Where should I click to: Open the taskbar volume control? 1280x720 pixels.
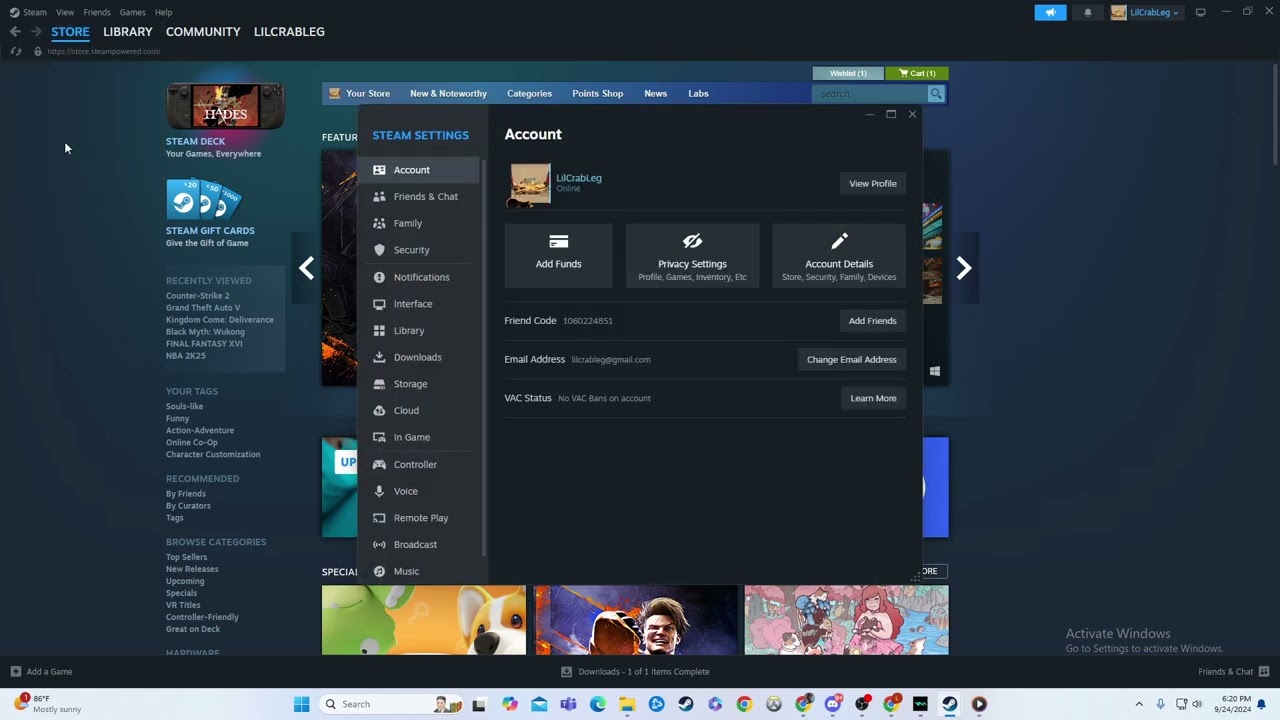(x=1197, y=704)
